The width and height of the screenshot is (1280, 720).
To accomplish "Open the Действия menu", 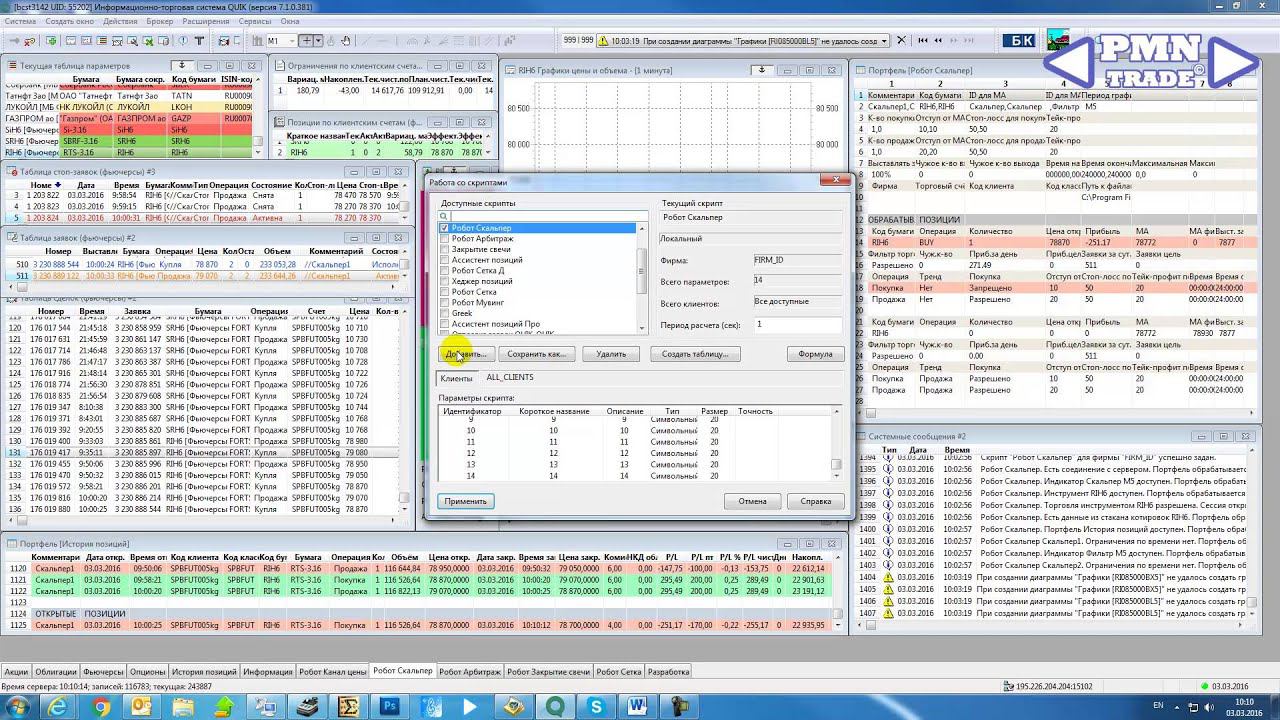I will click(x=121, y=21).
